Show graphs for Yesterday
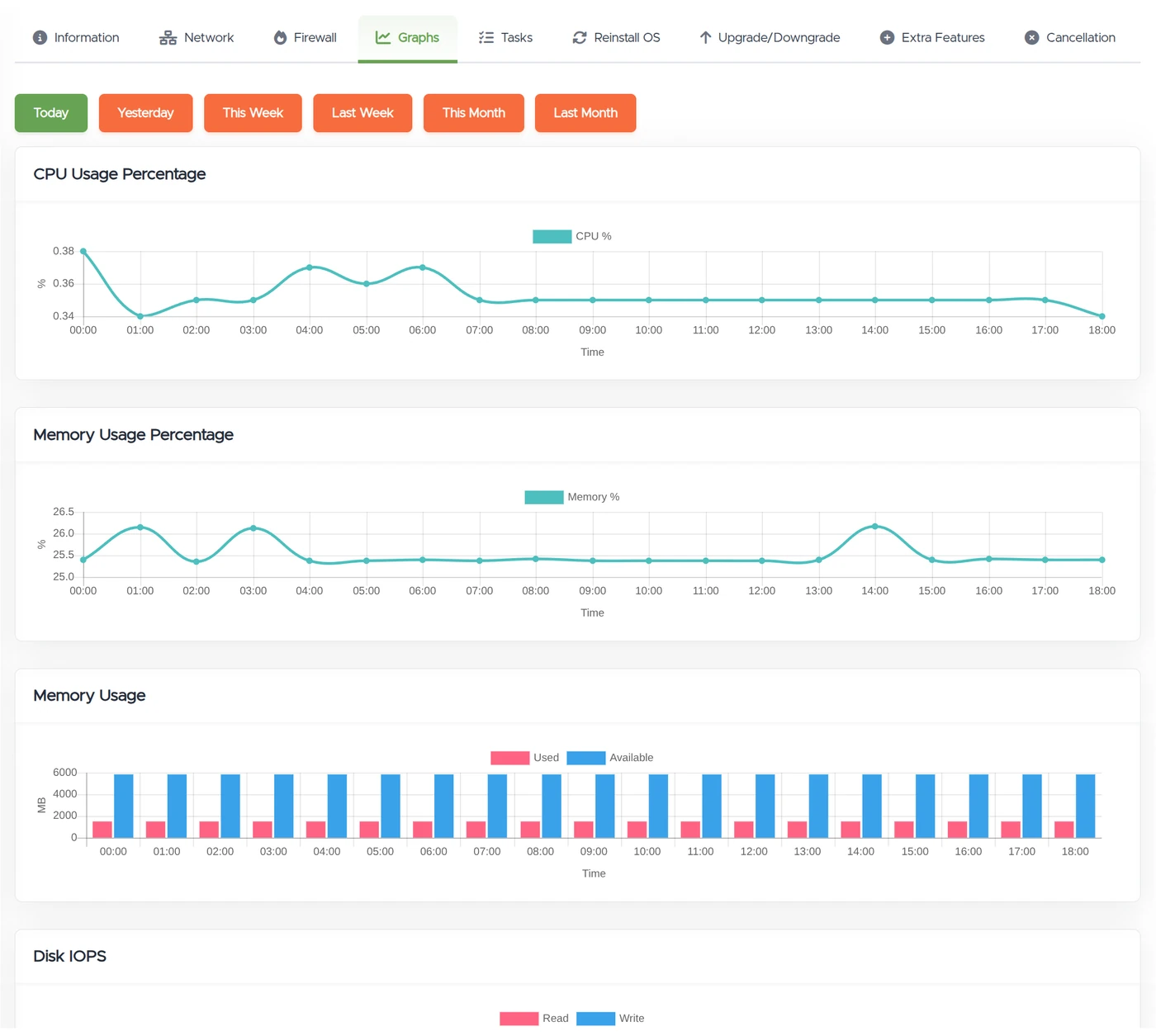Viewport: 1156px width, 1036px height. click(x=145, y=113)
